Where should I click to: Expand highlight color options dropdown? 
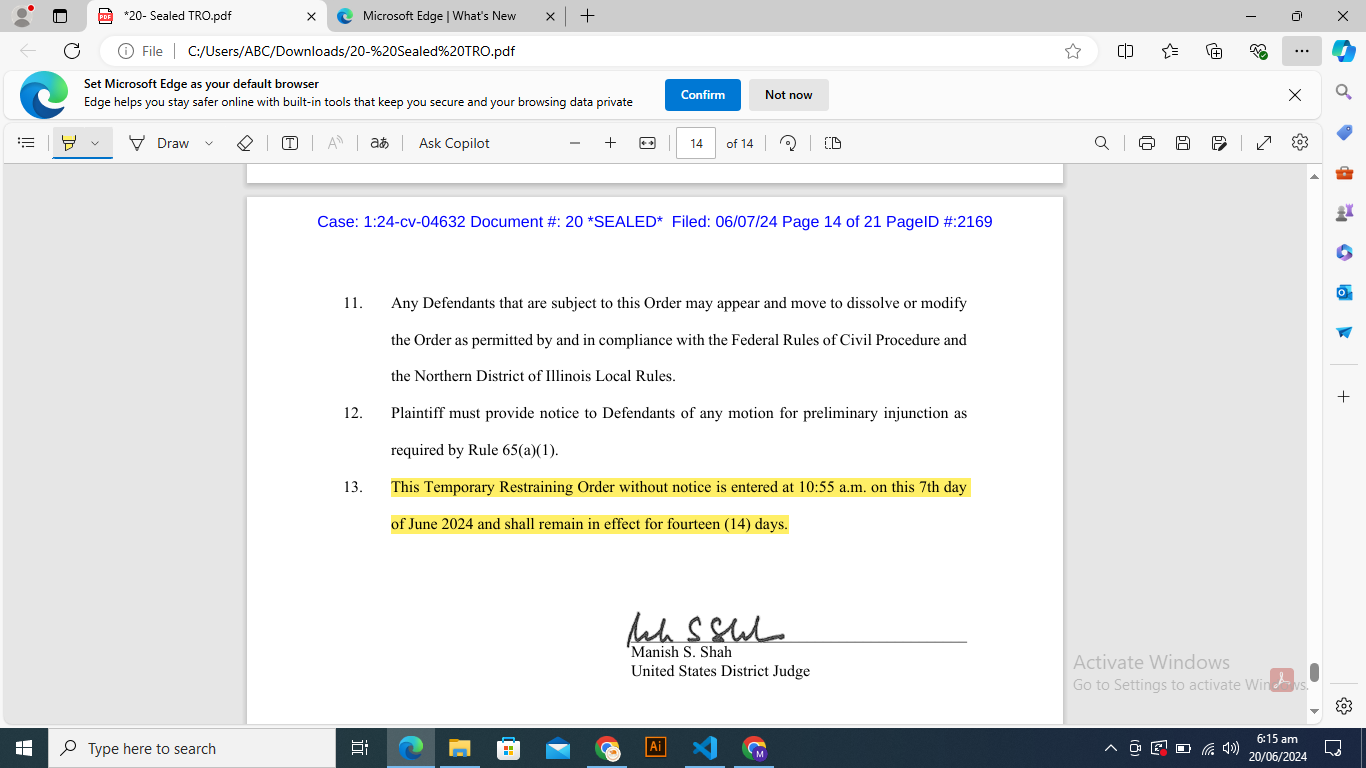95,143
